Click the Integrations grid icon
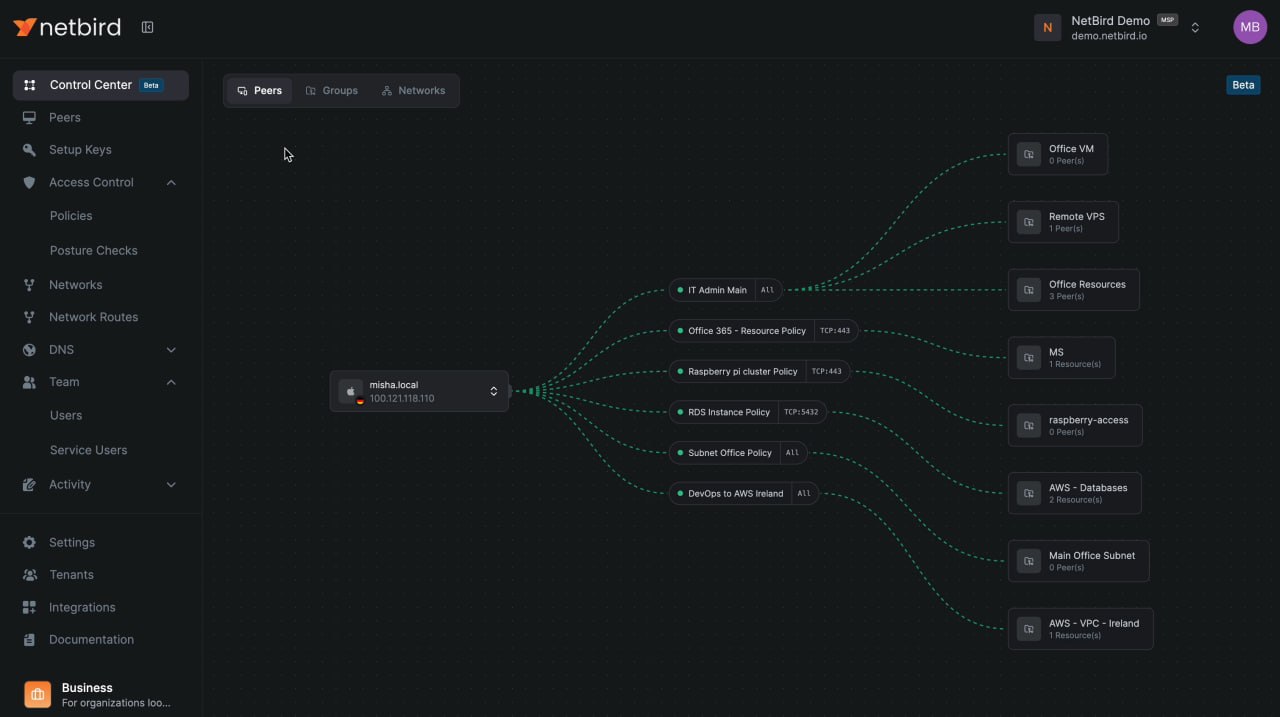This screenshot has width=1280, height=717. (x=29, y=608)
